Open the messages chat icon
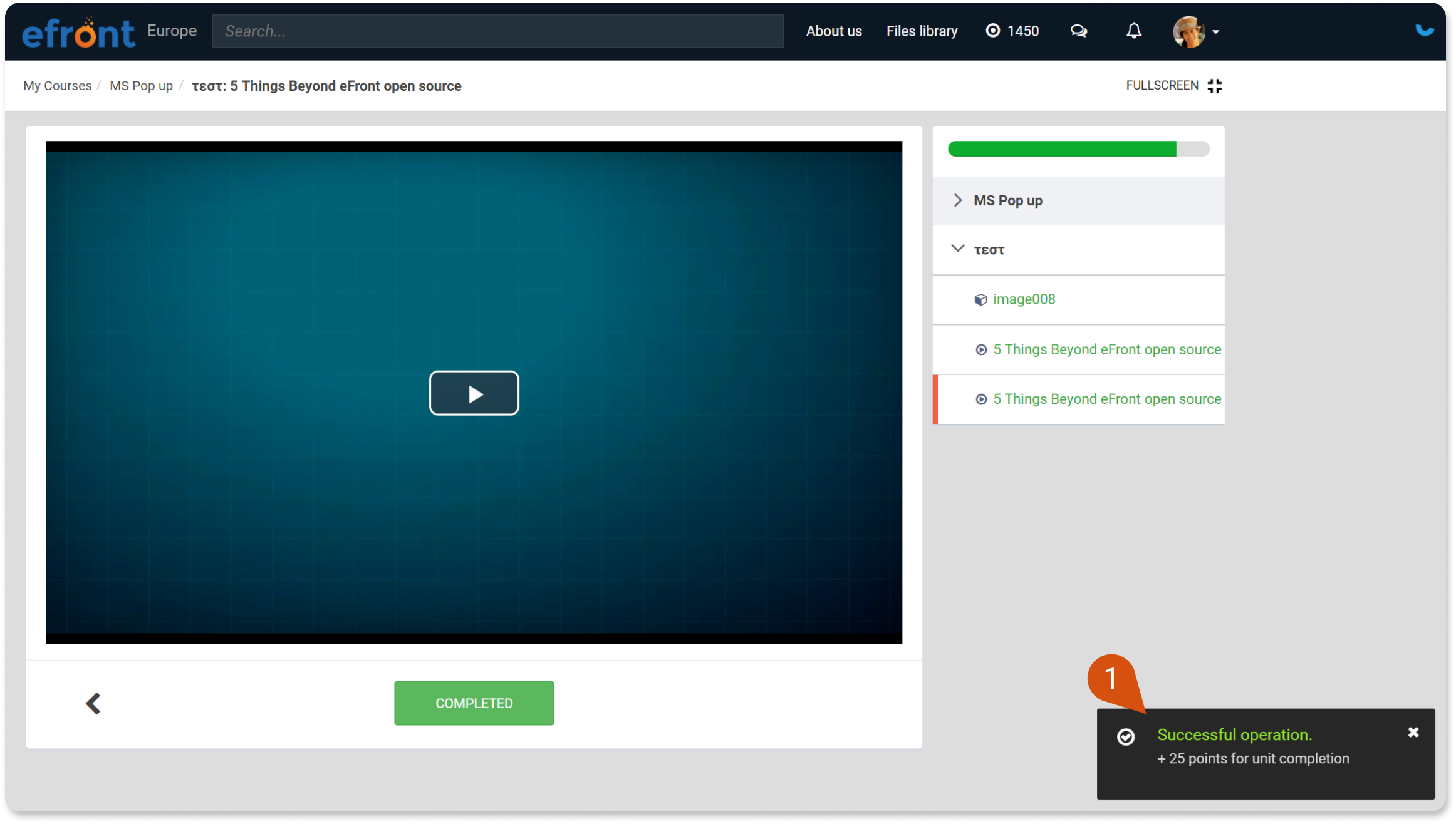1456x824 pixels. pos(1078,31)
